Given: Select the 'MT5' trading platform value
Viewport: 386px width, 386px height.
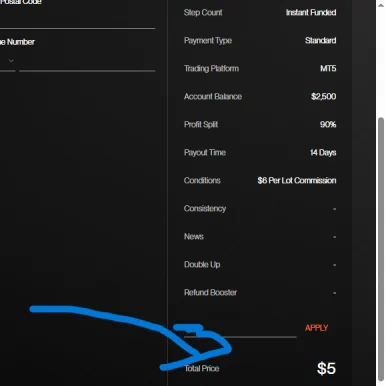Looking at the screenshot, I should (x=328, y=69).
